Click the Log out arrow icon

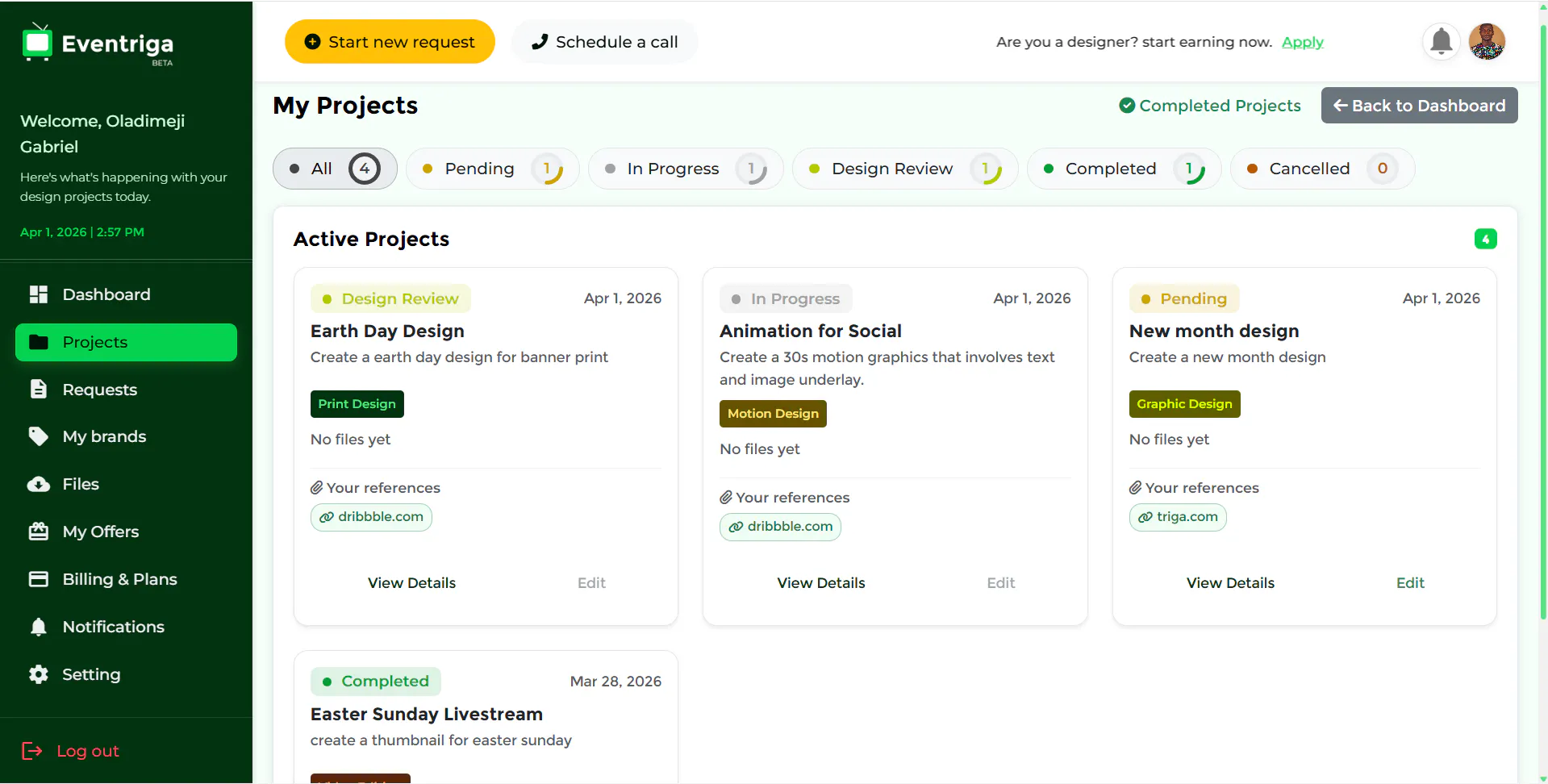tap(32, 751)
